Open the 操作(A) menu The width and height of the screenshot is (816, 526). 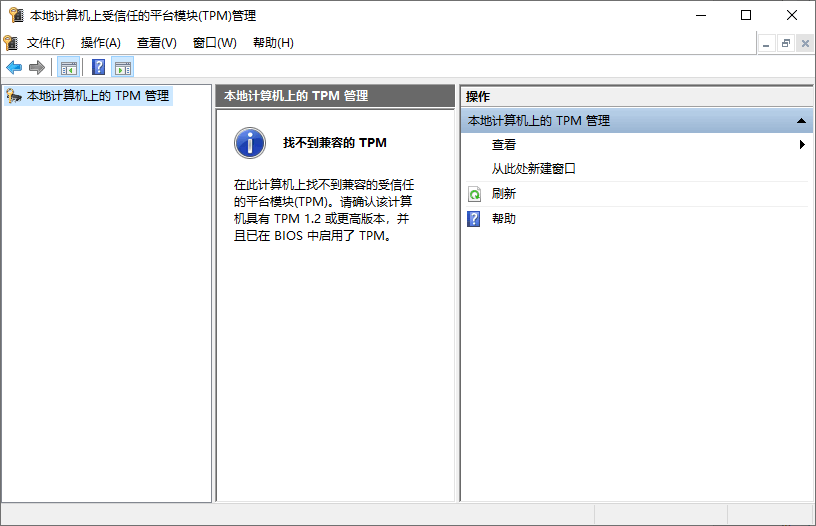[x=100, y=43]
